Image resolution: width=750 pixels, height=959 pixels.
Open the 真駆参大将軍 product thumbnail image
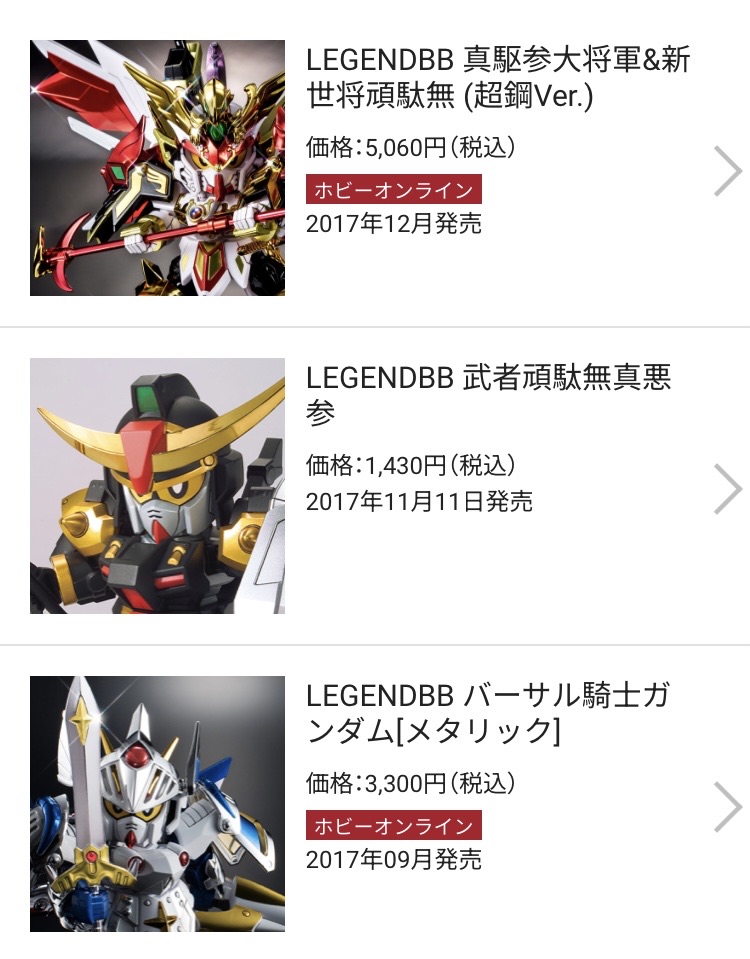point(157,168)
